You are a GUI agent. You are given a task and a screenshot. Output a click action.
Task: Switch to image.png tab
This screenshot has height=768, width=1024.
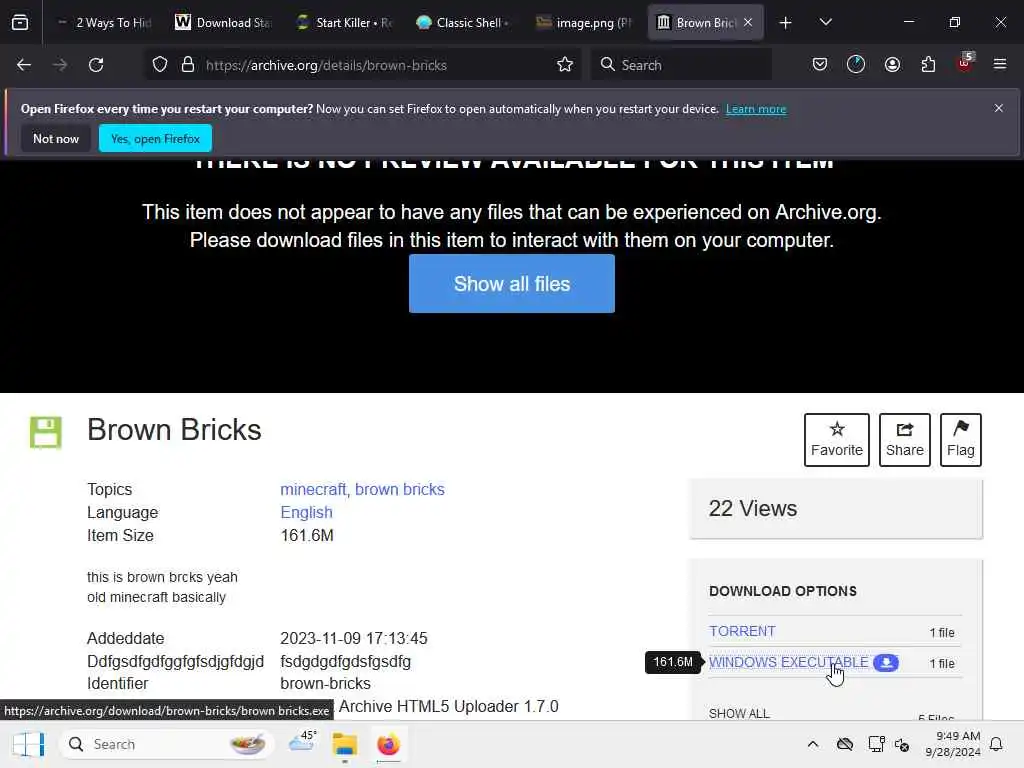point(584,23)
